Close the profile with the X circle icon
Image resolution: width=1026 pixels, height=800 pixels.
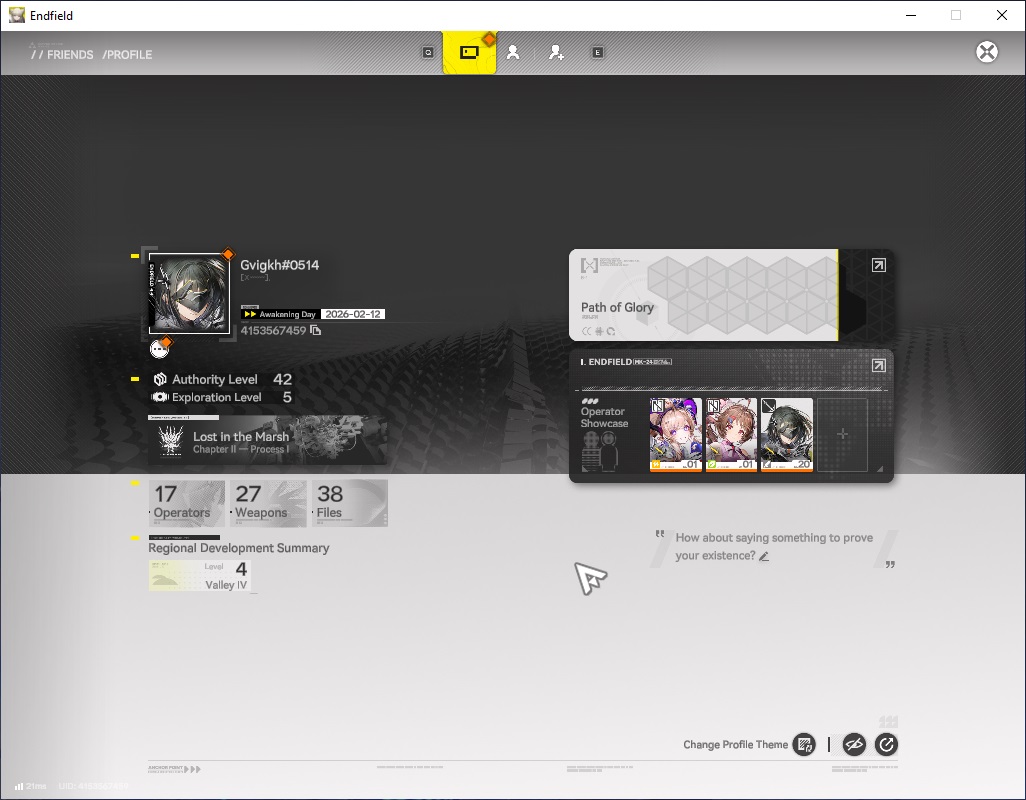(x=987, y=52)
